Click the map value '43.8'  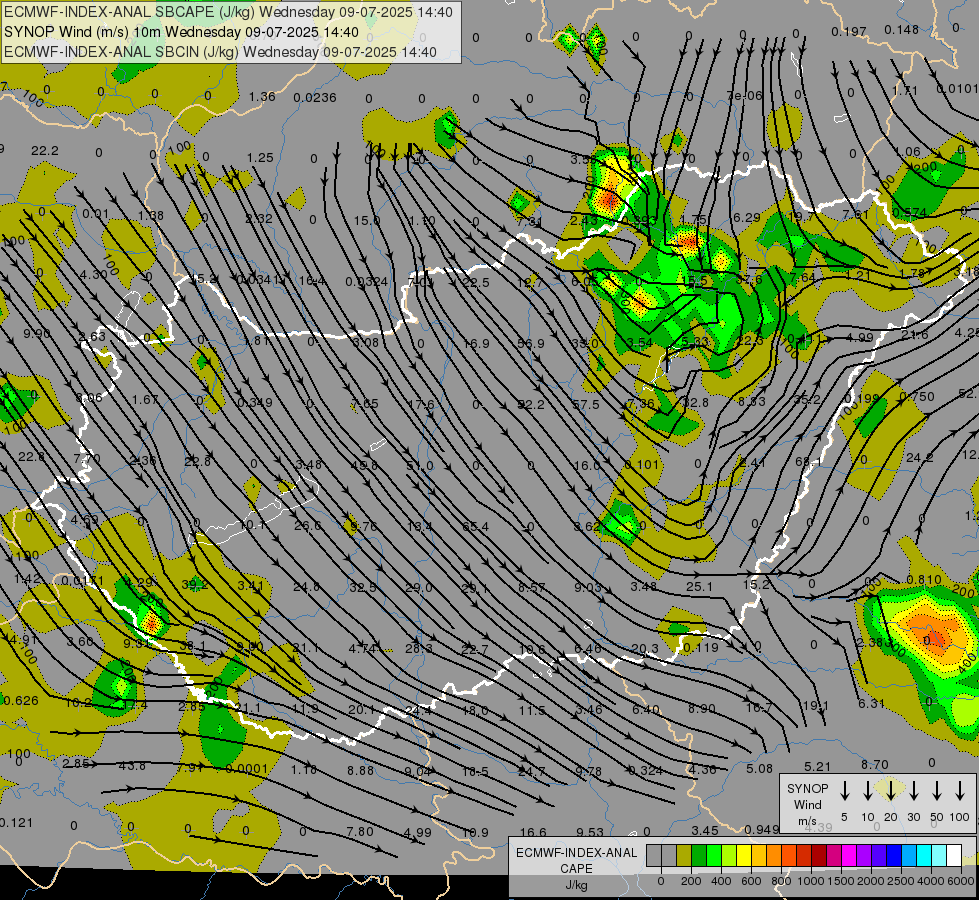[132, 765]
